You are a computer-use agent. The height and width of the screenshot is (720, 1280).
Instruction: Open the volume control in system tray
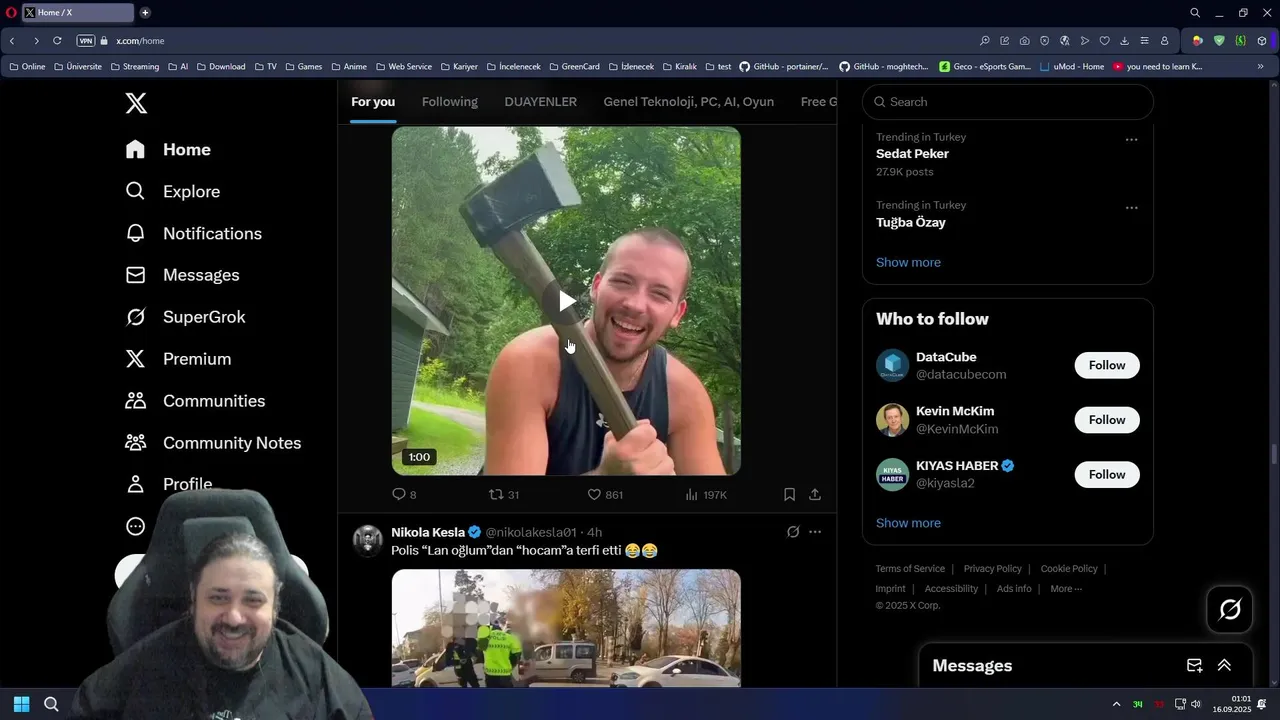[1196, 704]
